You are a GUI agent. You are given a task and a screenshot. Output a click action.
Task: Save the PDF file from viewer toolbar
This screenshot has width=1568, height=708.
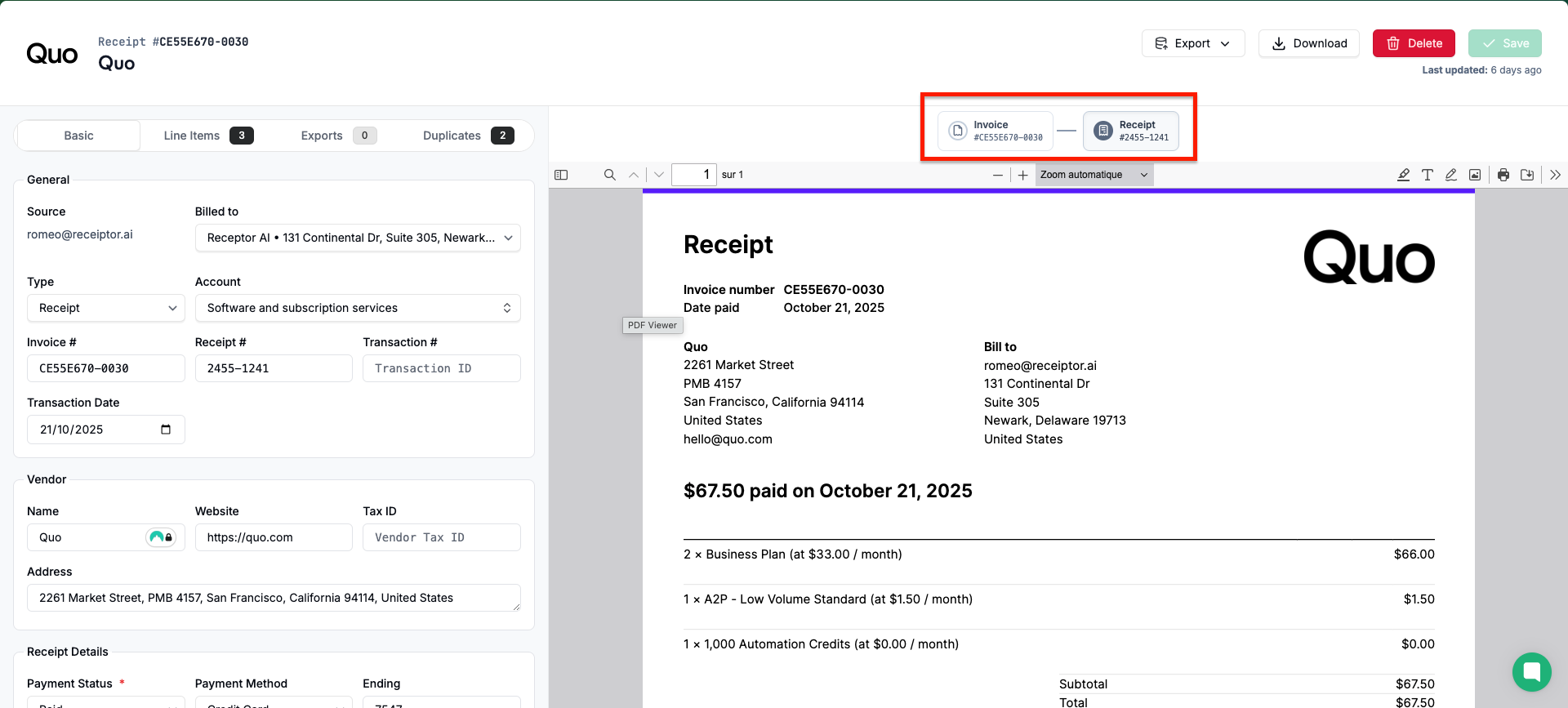1527,175
